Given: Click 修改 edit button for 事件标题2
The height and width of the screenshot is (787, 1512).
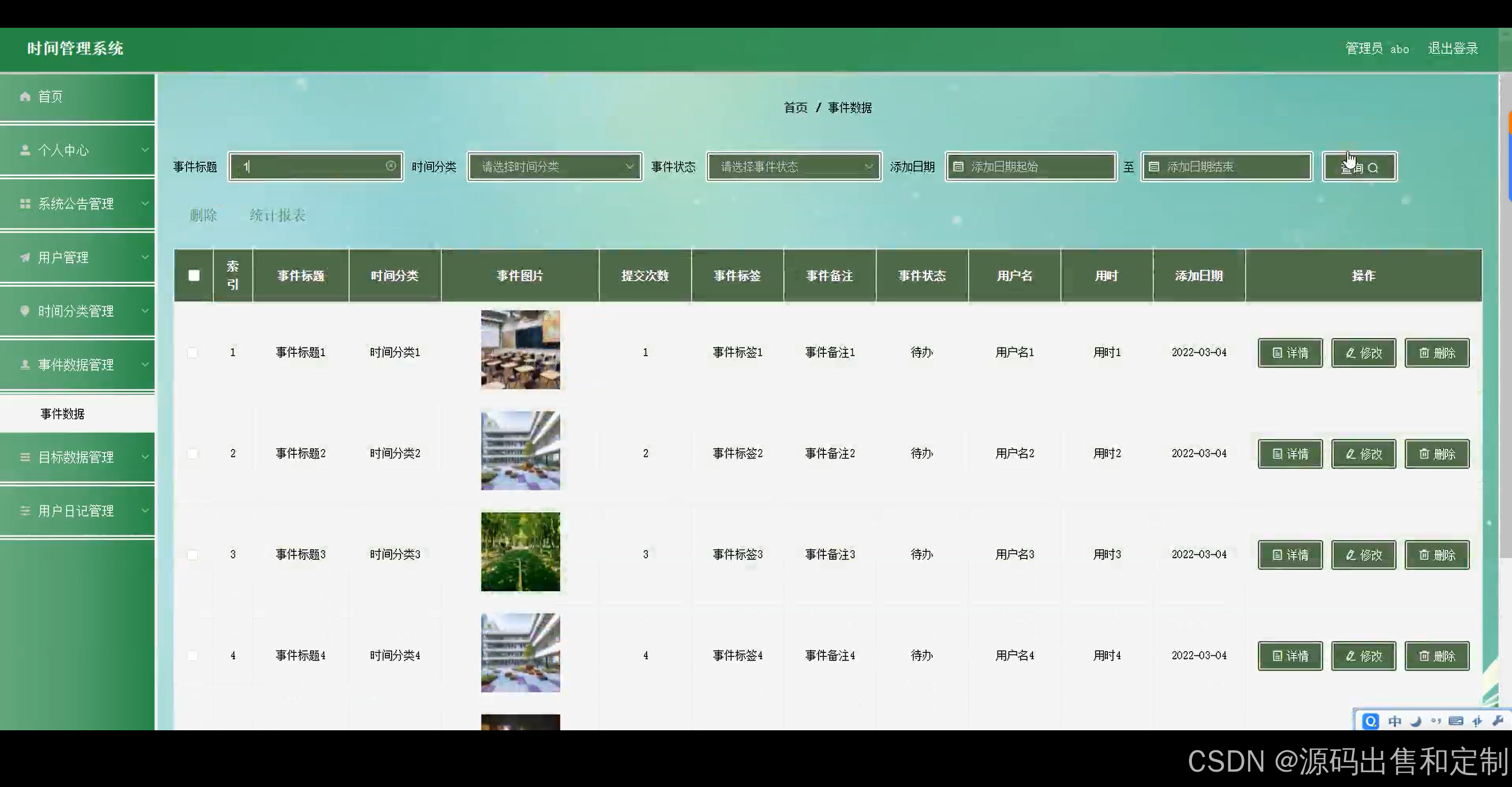Looking at the screenshot, I should (x=1363, y=454).
